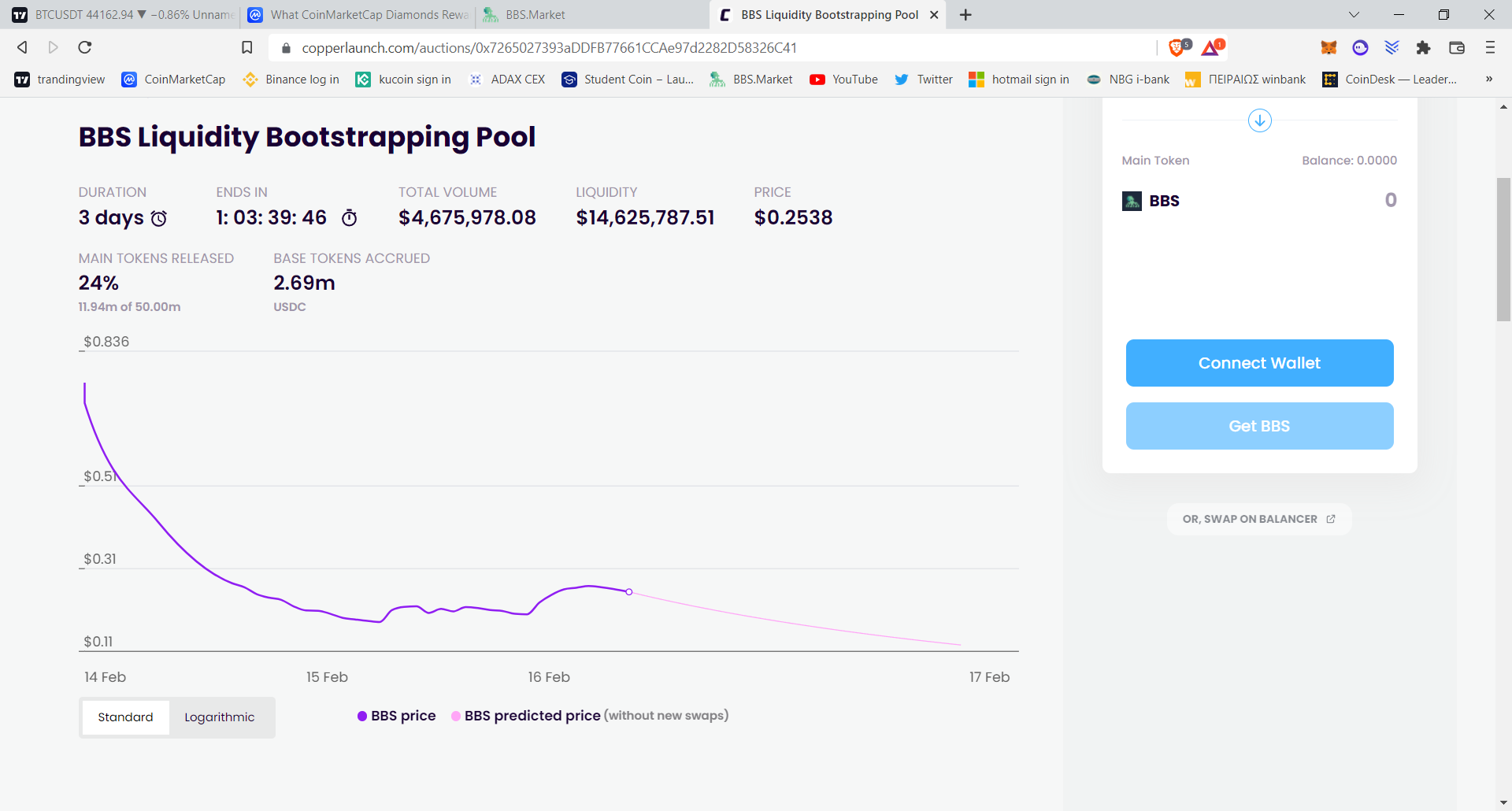The width and height of the screenshot is (1512, 811).
Task: Click the address bar URL
Action: point(549,48)
